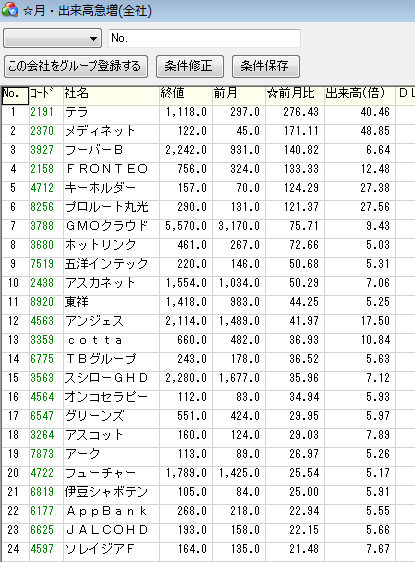Select stock code 7519
415x562 pixels.
pos(42,264)
